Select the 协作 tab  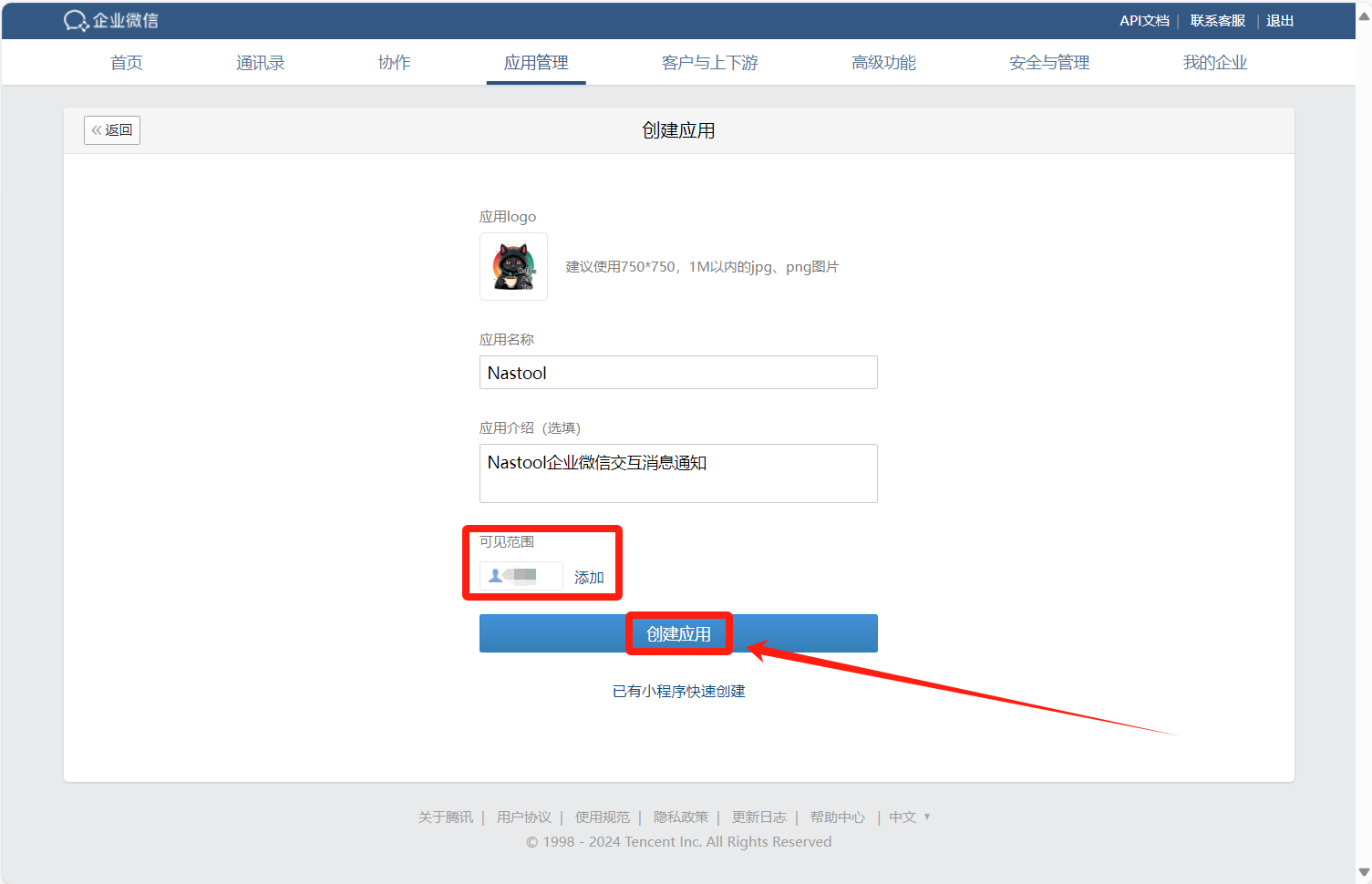click(394, 63)
